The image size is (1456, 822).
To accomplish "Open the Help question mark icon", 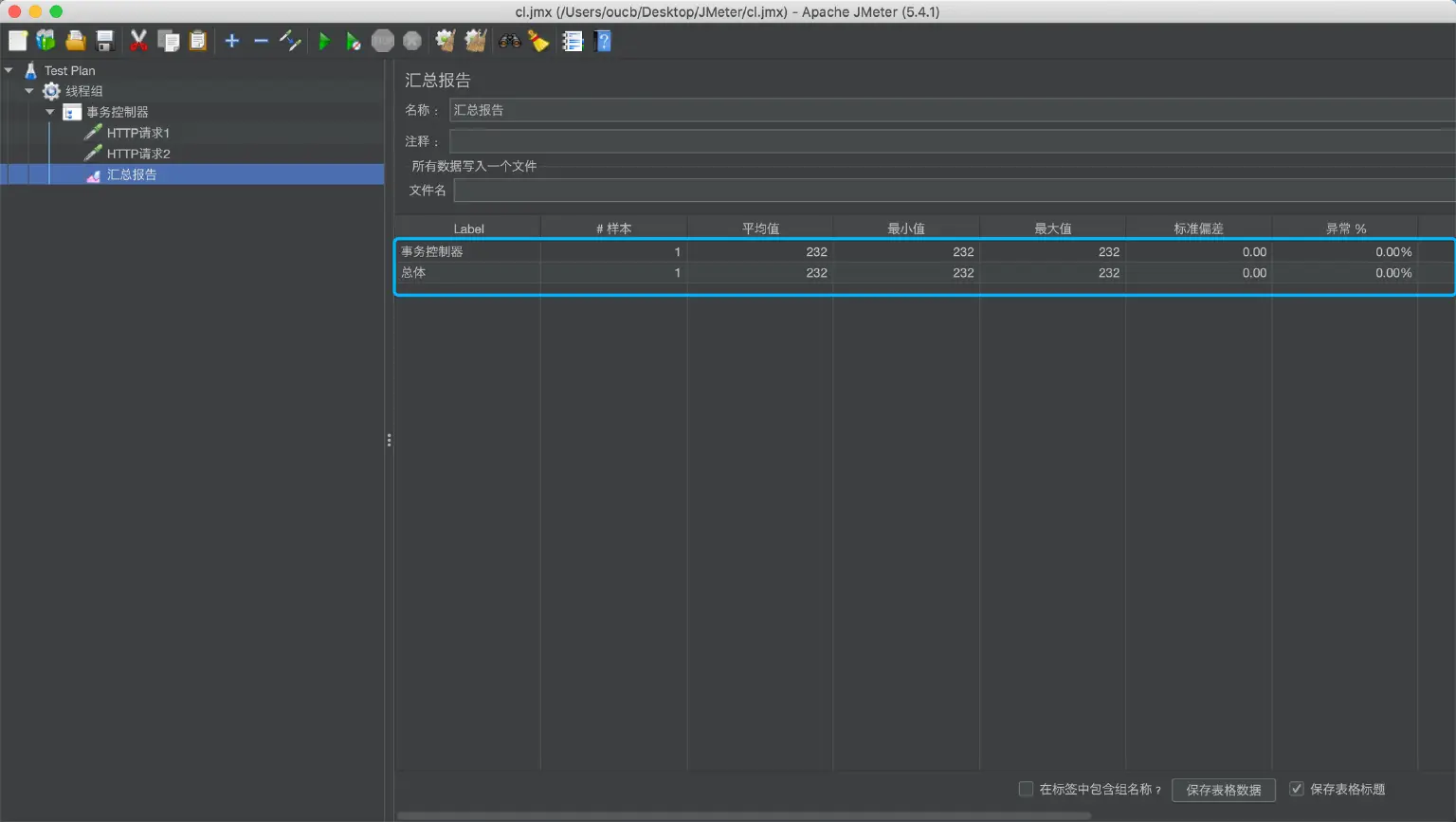I will (x=603, y=41).
